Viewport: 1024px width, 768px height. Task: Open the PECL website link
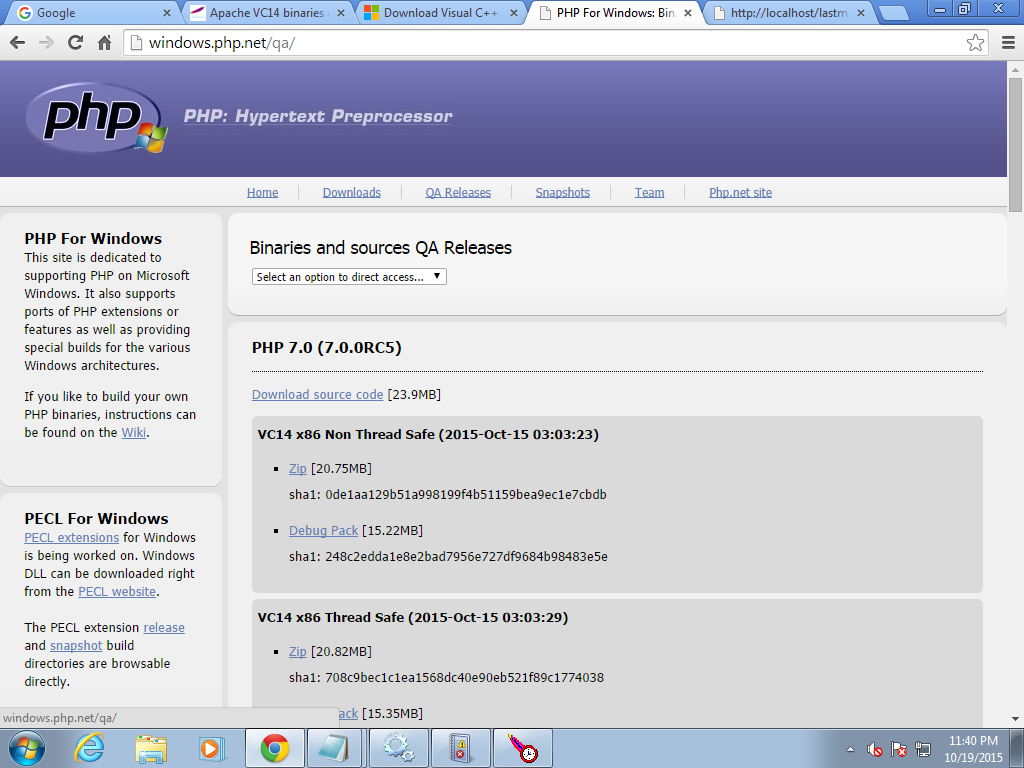click(117, 592)
